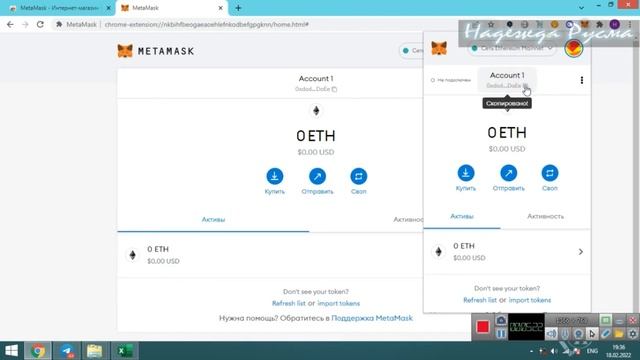The image size is (640, 360).
Task: Pause the screen recording
Action: (501, 334)
